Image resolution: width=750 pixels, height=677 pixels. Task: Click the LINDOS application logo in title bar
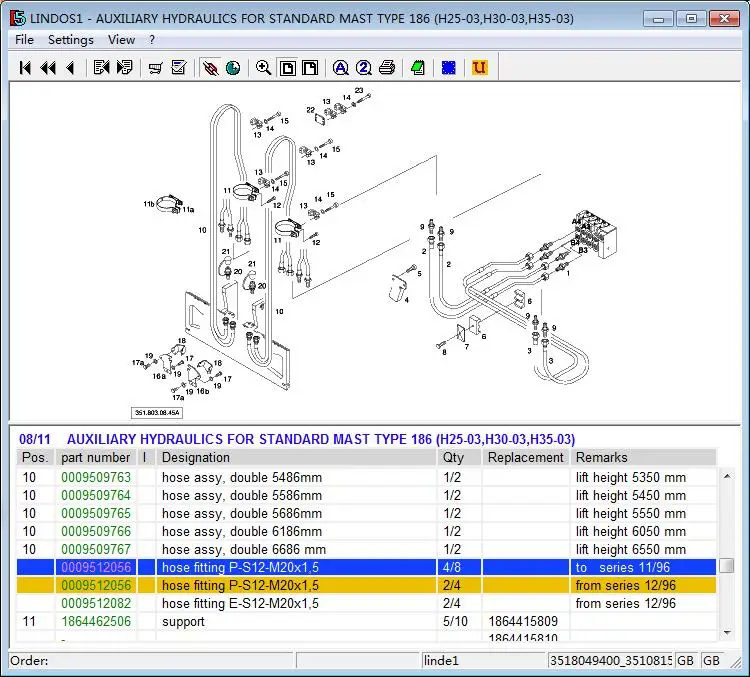pyautogui.click(x=18, y=19)
